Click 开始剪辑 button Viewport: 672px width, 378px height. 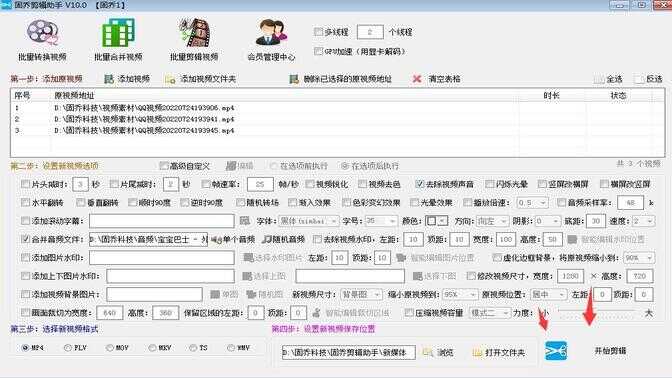(610, 351)
